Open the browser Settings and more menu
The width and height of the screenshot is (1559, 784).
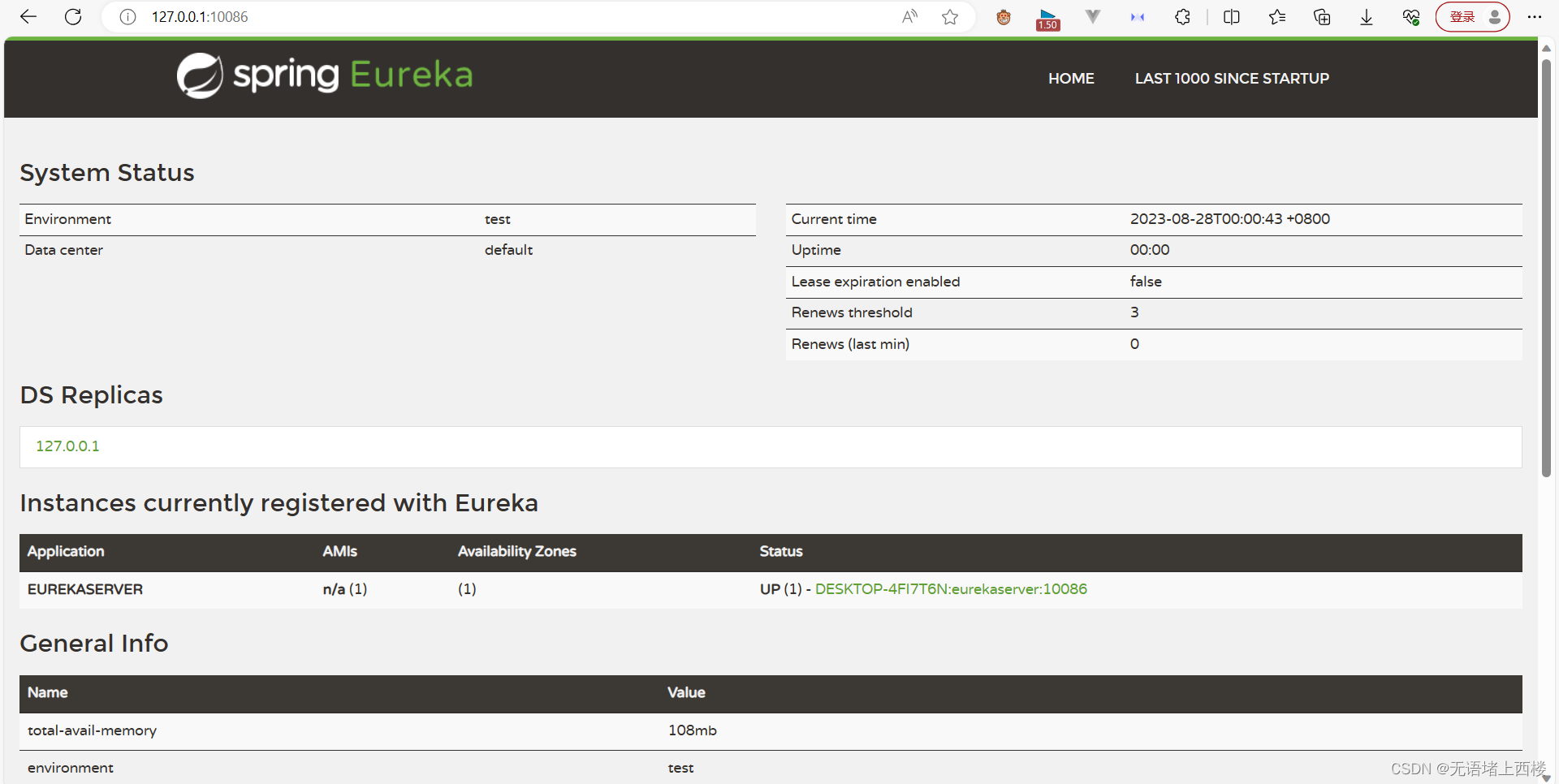[1534, 17]
